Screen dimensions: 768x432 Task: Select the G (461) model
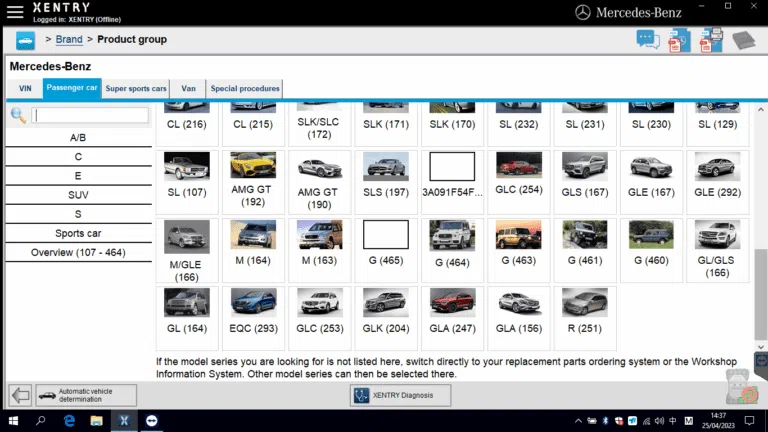coord(585,250)
